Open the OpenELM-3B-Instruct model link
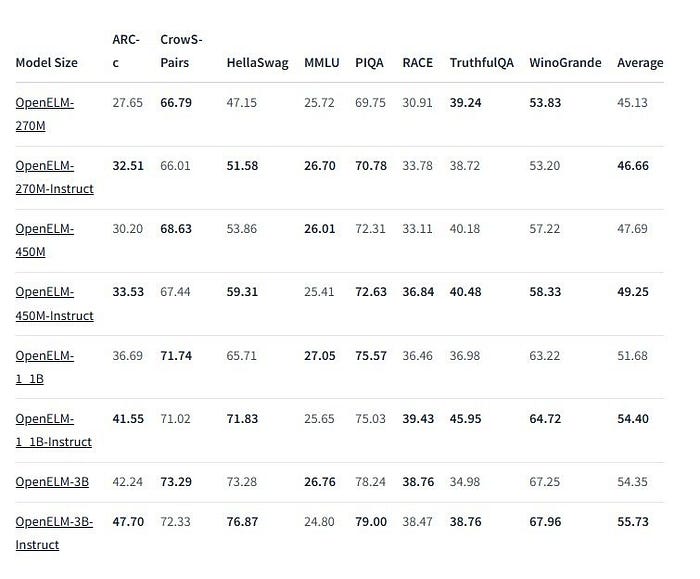Screen dimensions: 700x579 coord(54,533)
